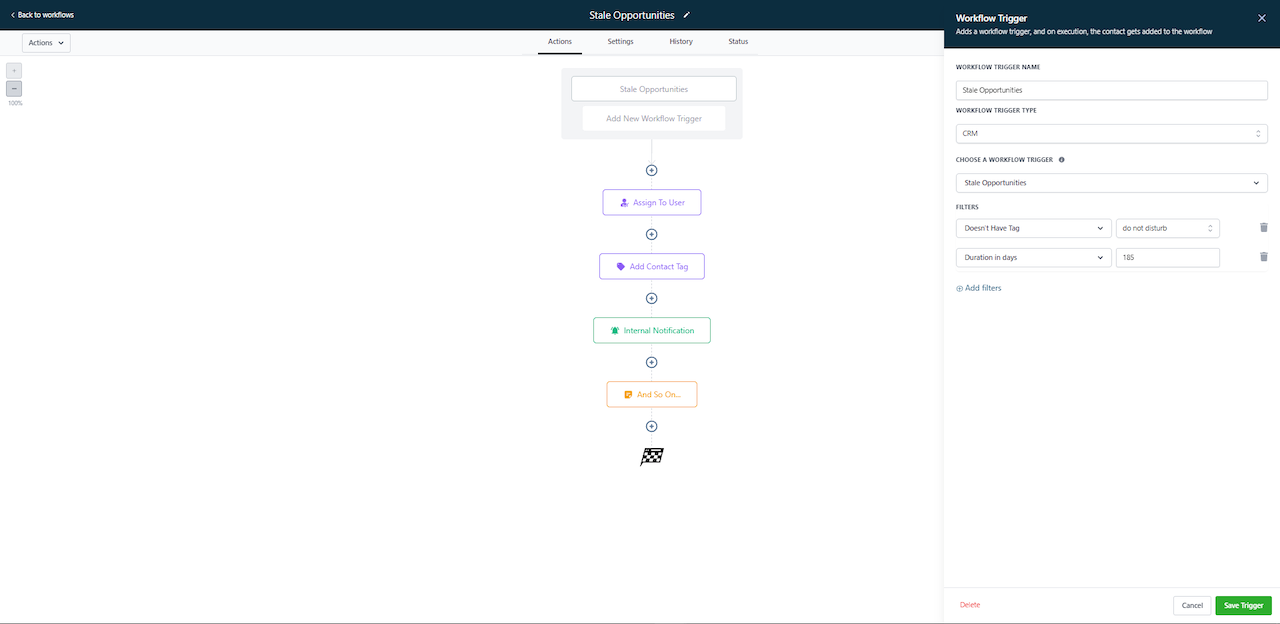The width and height of the screenshot is (1280, 624).
Task: Open the Stale Opportunities trigger dropdown
Action: [1112, 183]
